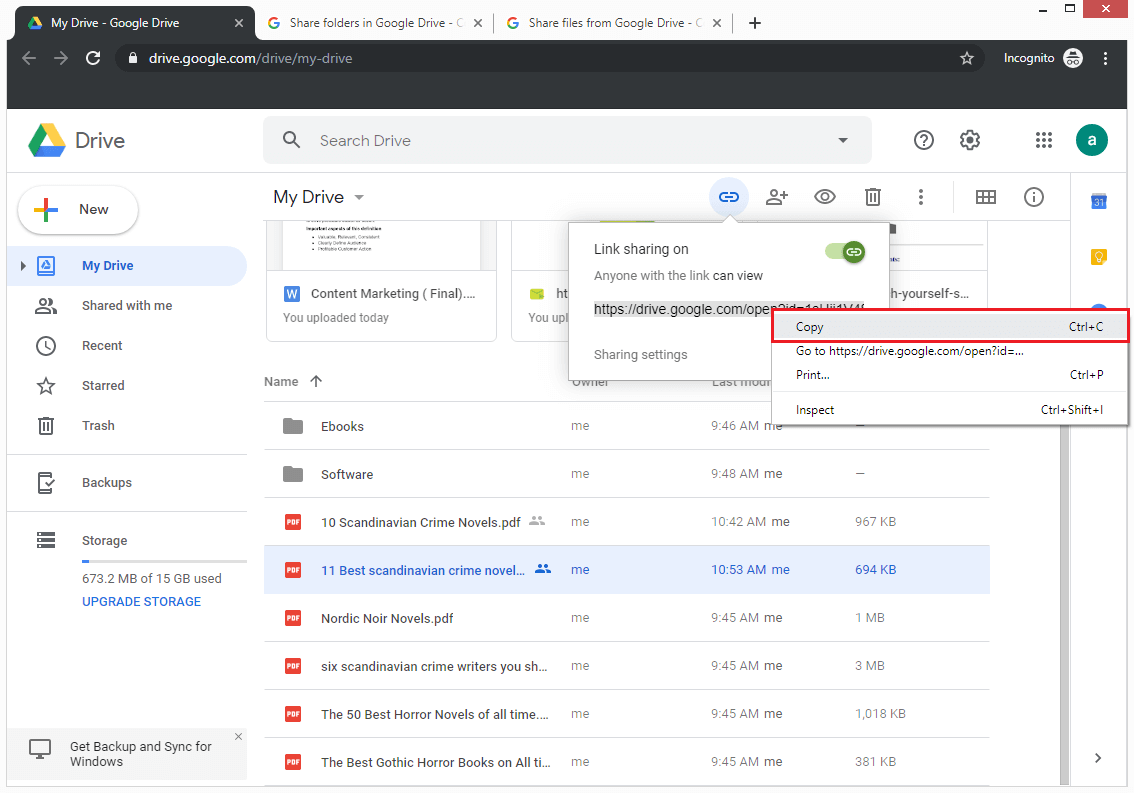
Task: Toggle the Name sort order arrow
Action: pos(316,381)
